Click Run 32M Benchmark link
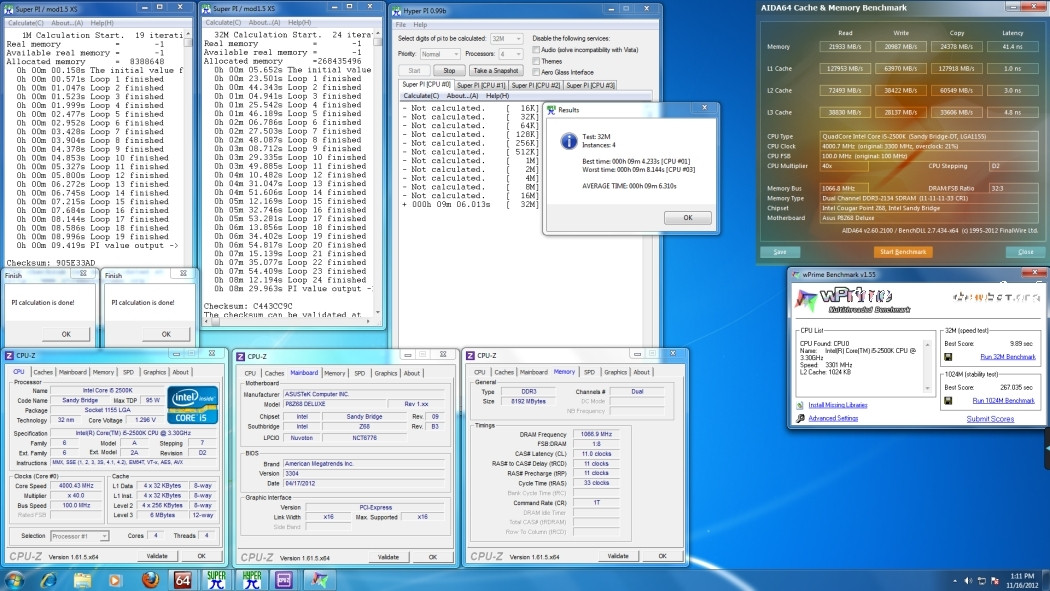Image resolution: width=1050 pixels, height=591 pixels. coord(1008,357)
